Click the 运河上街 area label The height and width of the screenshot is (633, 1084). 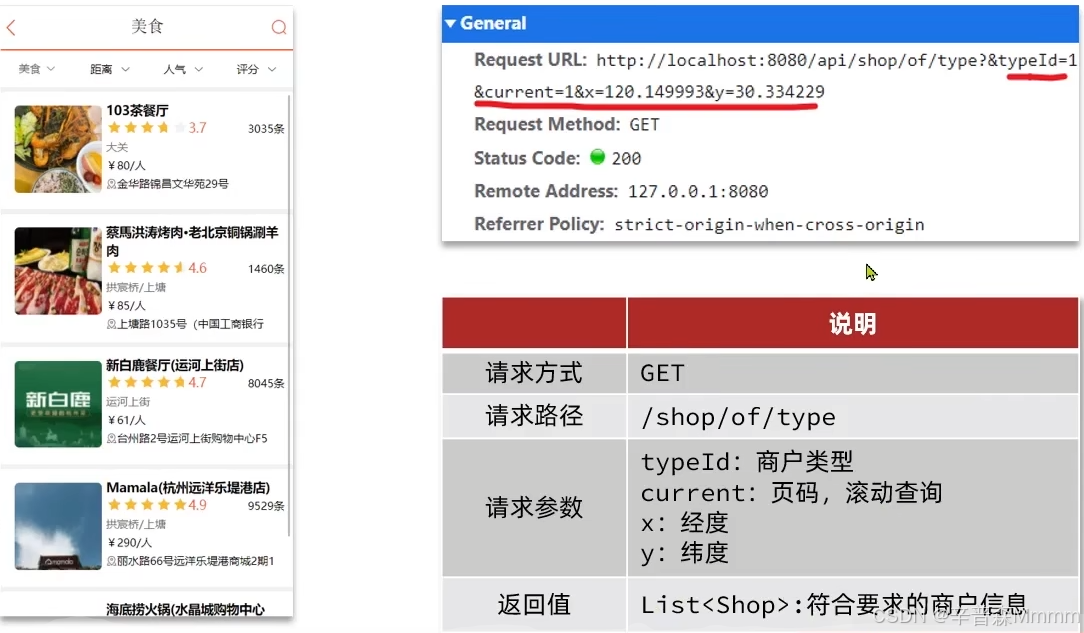click(128, 401)
